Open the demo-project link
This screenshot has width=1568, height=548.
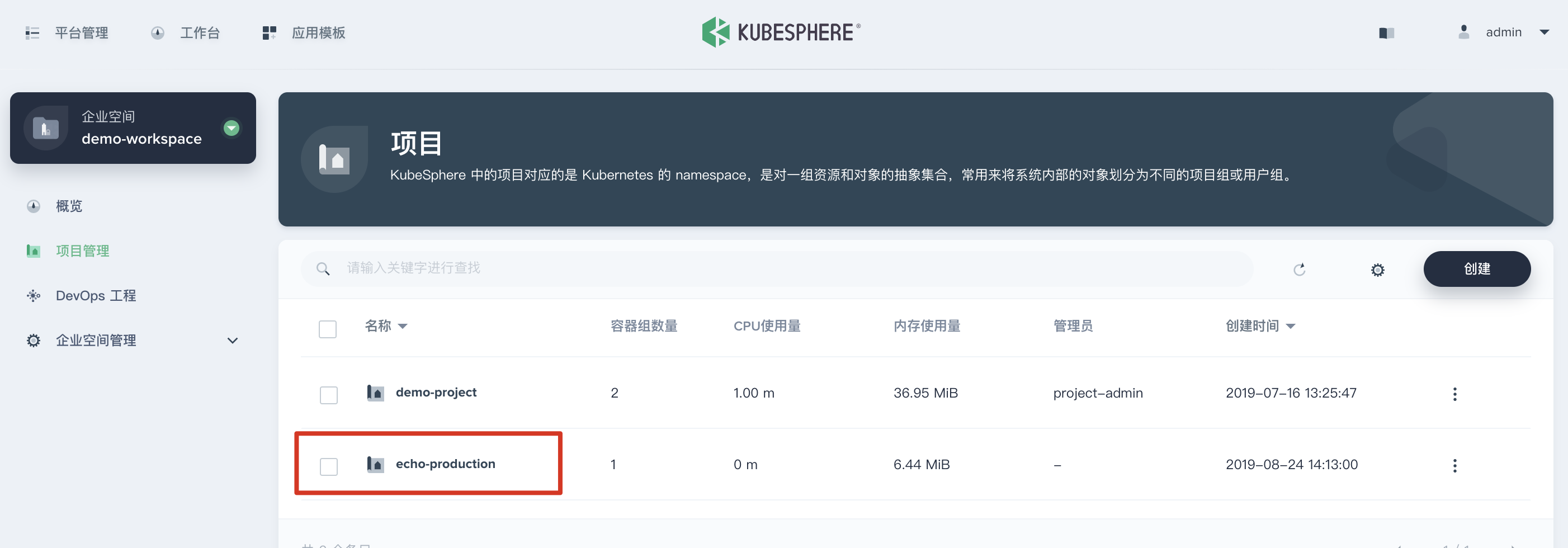click(x=436, y=392)
